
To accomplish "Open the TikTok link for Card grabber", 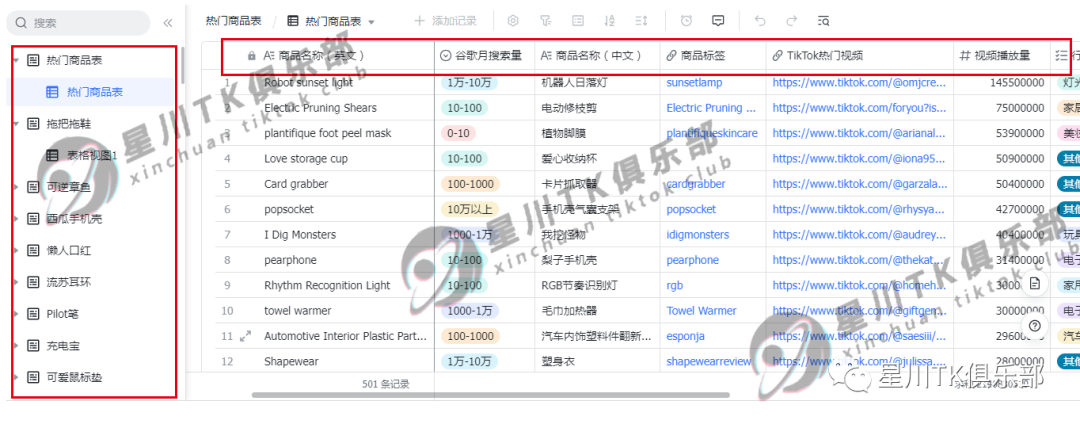I will click(x=860, y=184).
